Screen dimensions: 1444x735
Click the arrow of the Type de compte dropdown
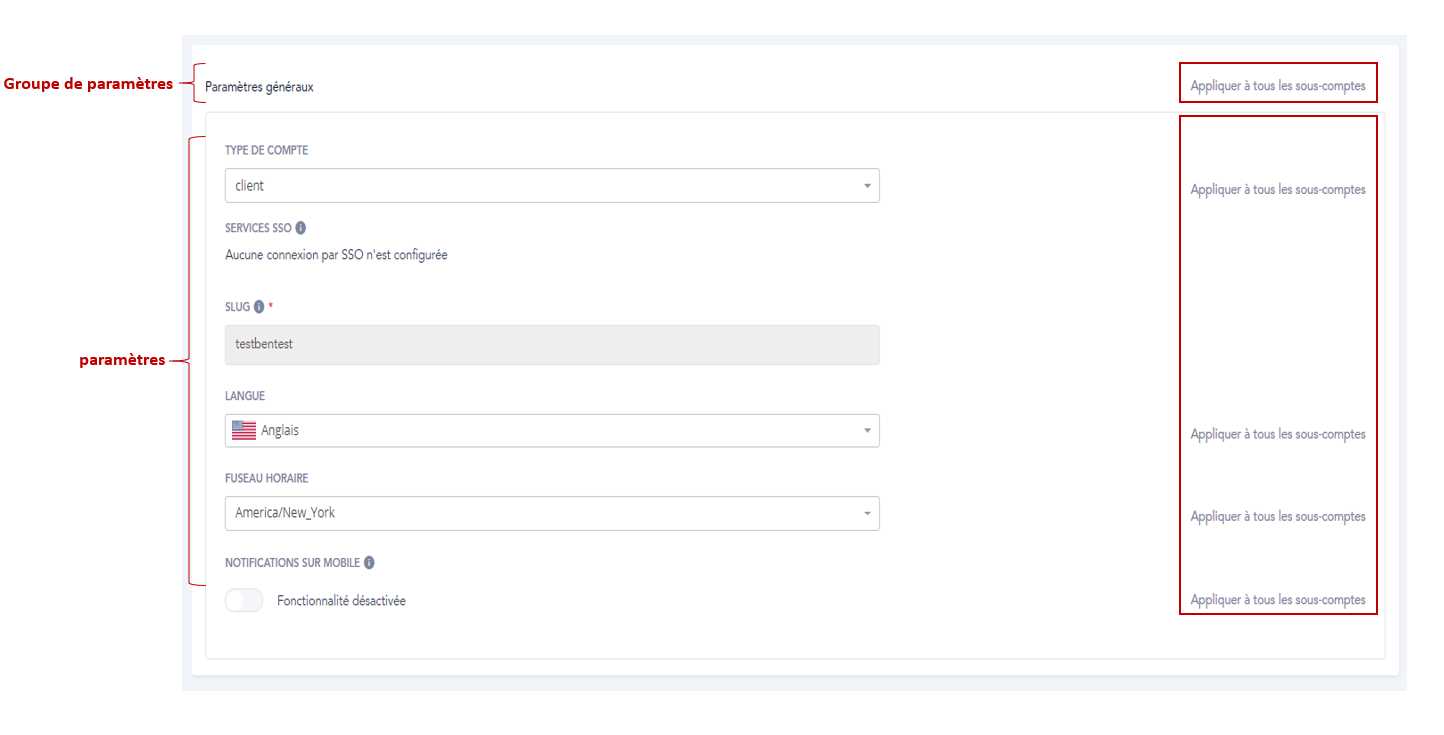tap(866, 186)
